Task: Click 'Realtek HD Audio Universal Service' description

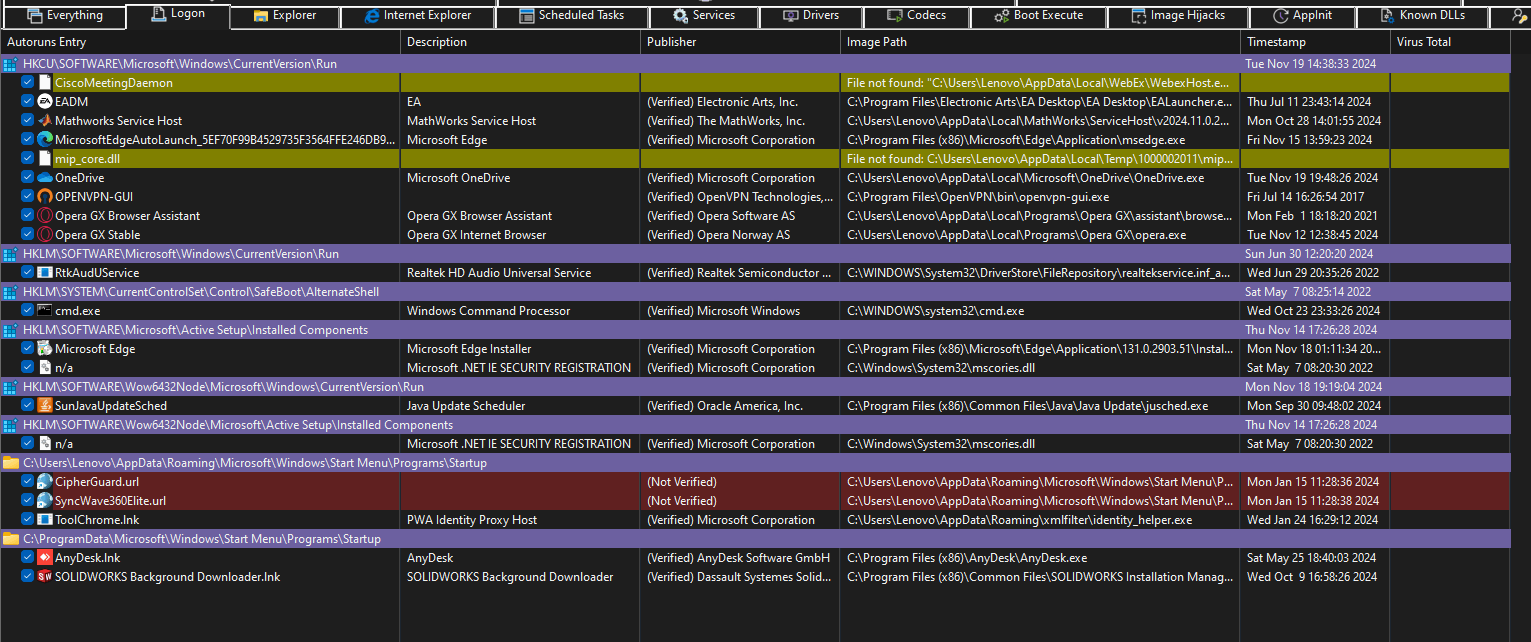Action: click(499, 273)
